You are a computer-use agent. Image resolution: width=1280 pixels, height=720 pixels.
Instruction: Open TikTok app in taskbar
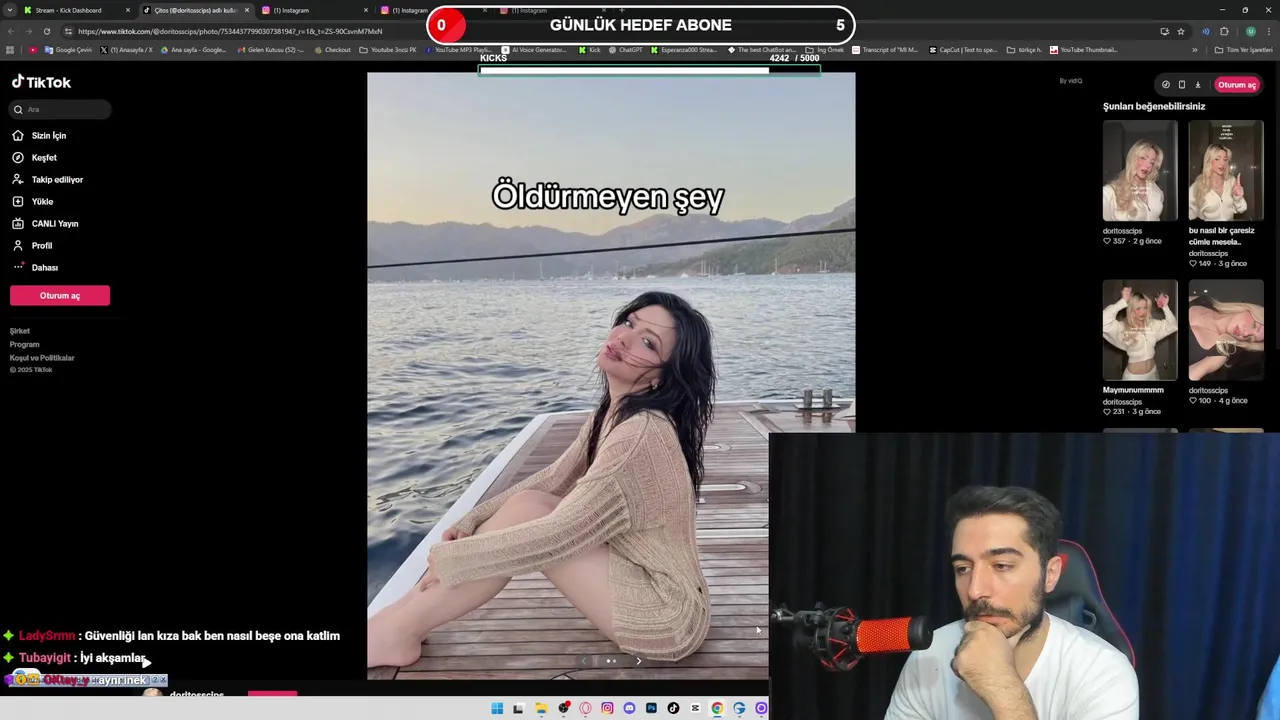673,708
